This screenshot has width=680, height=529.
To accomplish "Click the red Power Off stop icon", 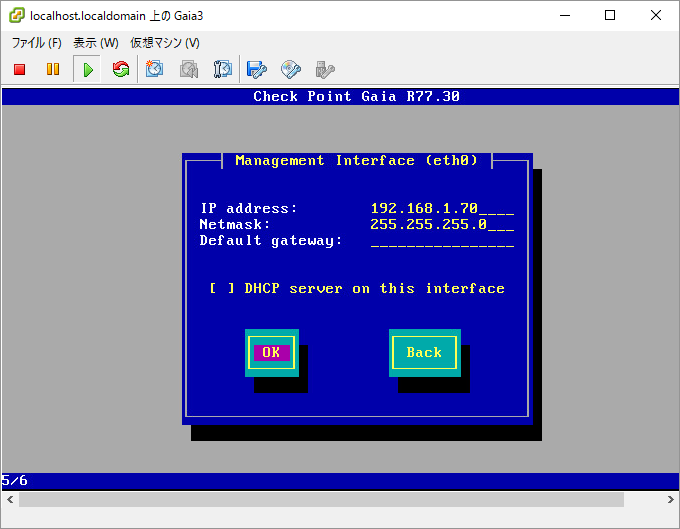I will (20, 69).
